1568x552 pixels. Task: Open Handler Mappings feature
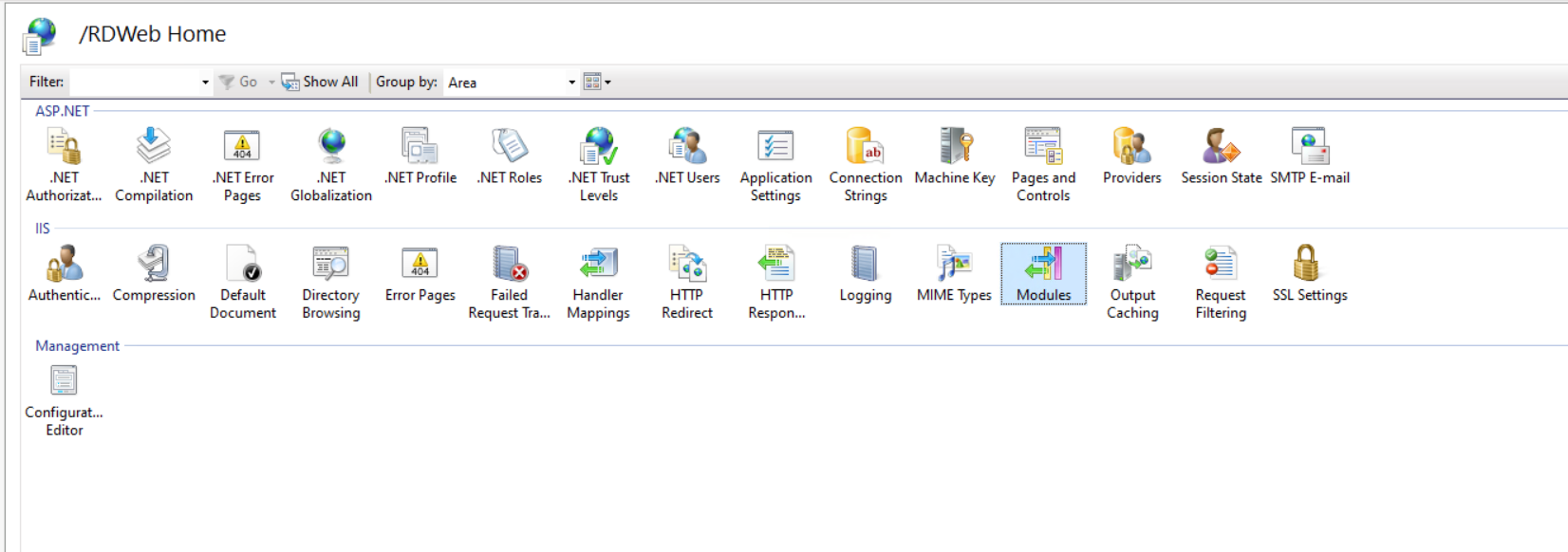click(x=599, y=283)
